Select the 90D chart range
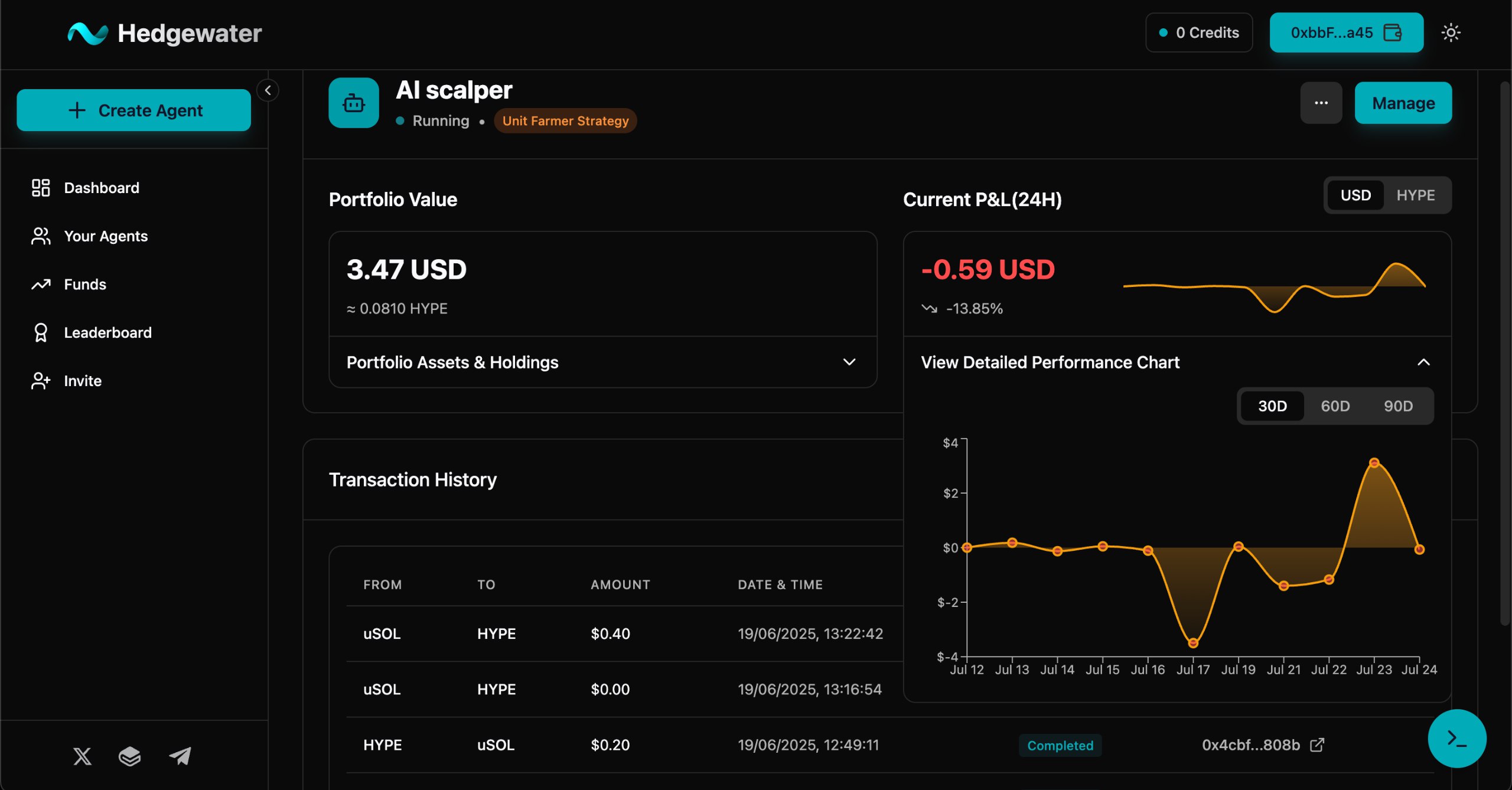Screen dimensions: 1512x790 pyautogui.click(x=1398, y=406)
